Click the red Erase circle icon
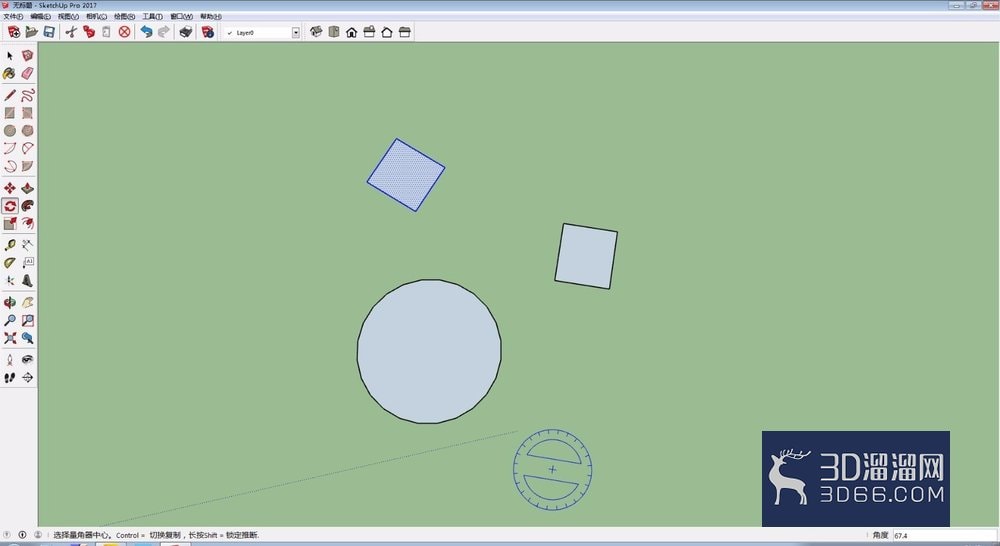Image resolution: width=1000 pixels, height=546 pixels. (124, 32)
